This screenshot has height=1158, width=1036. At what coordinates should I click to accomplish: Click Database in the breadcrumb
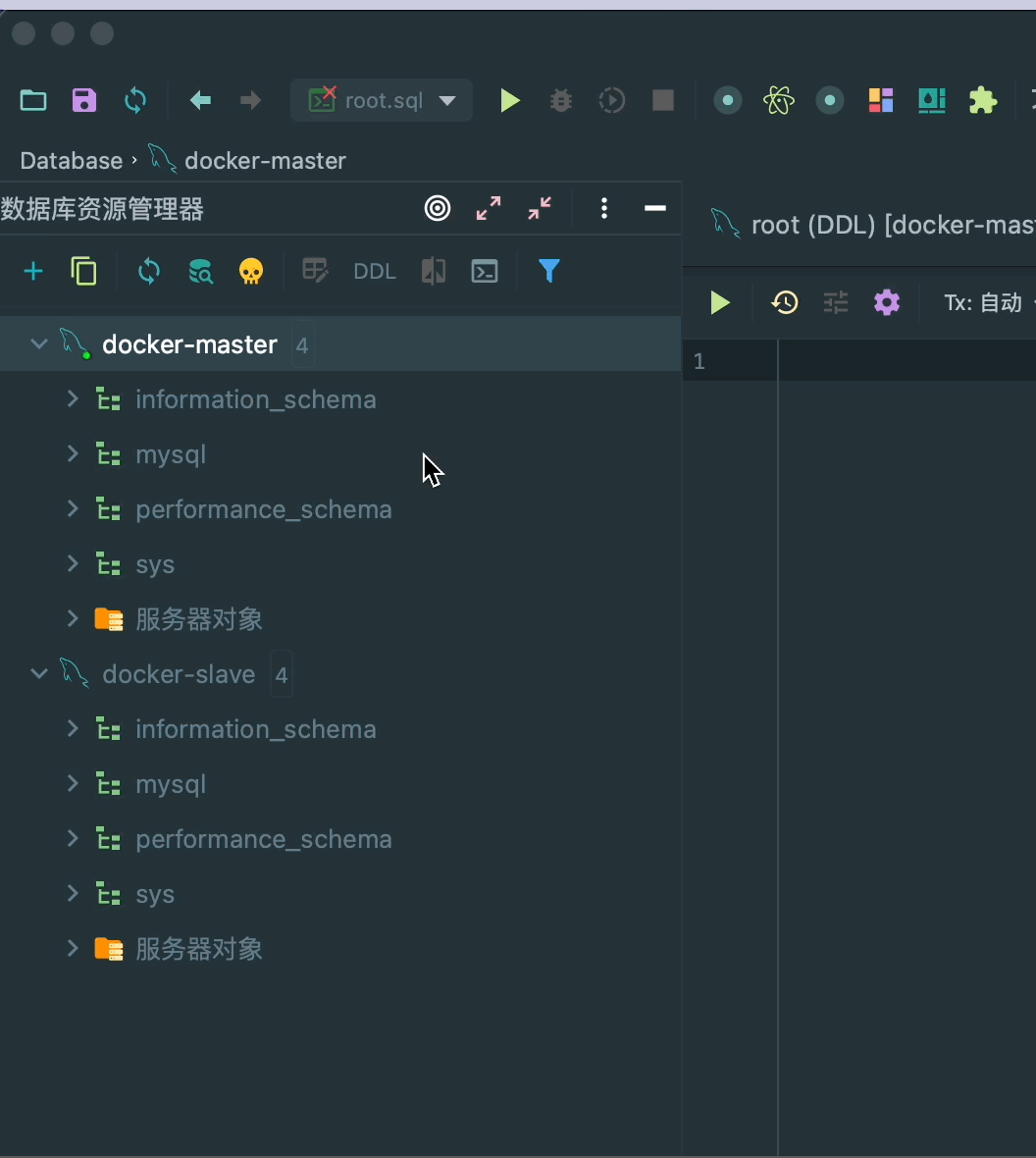click(71, 160)
